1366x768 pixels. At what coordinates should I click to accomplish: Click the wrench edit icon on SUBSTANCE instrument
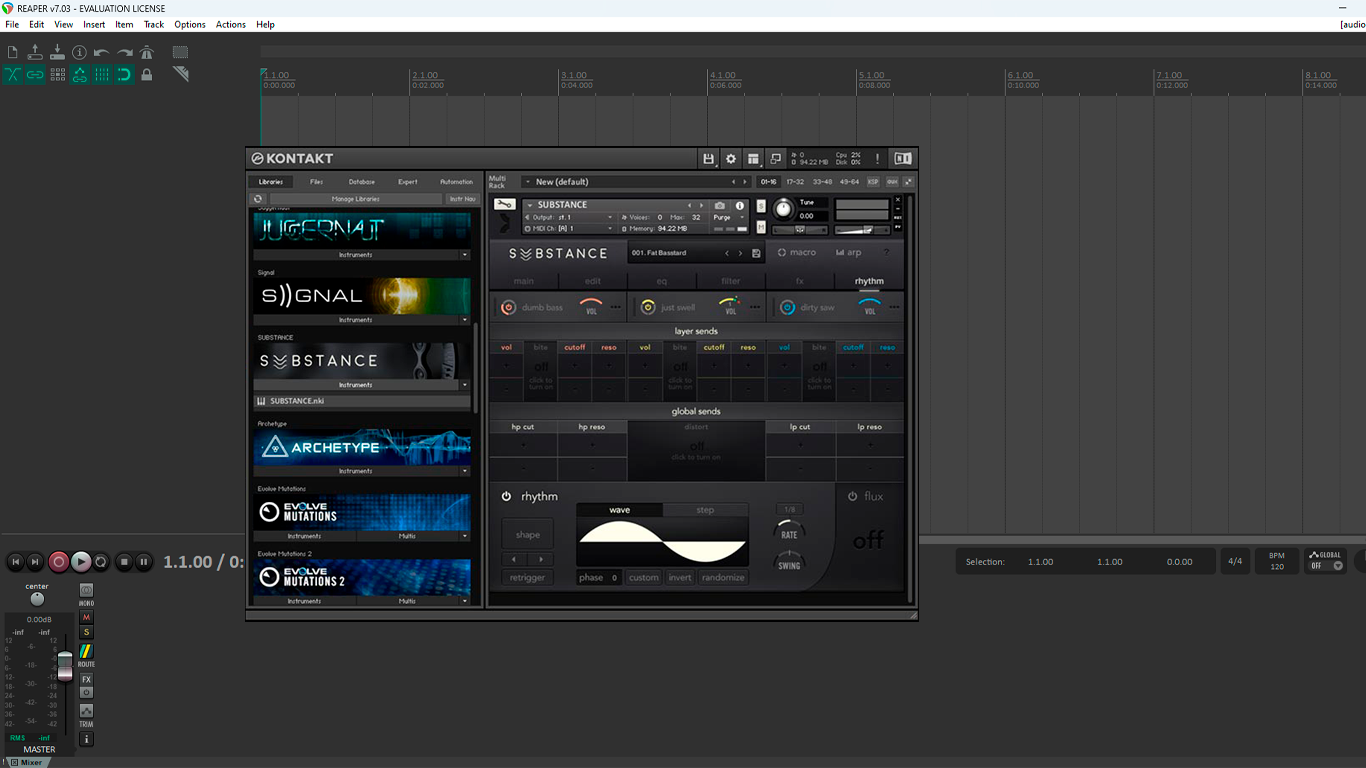click(505, 205)
